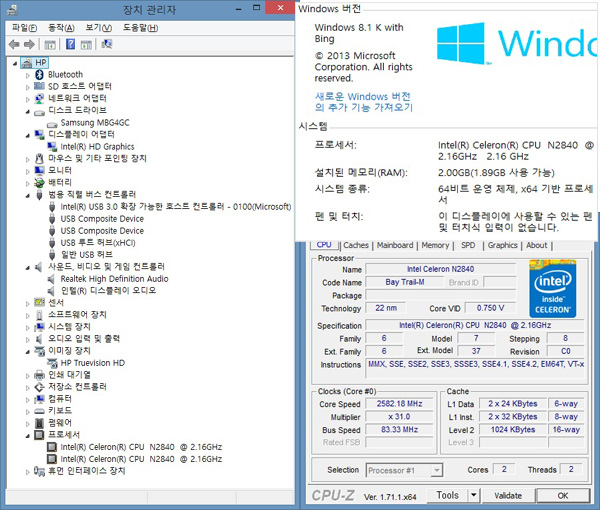Click the blue Help question-mark toolbar icon
The height and width of the screenshot is (512, 600).
[70, 44]
